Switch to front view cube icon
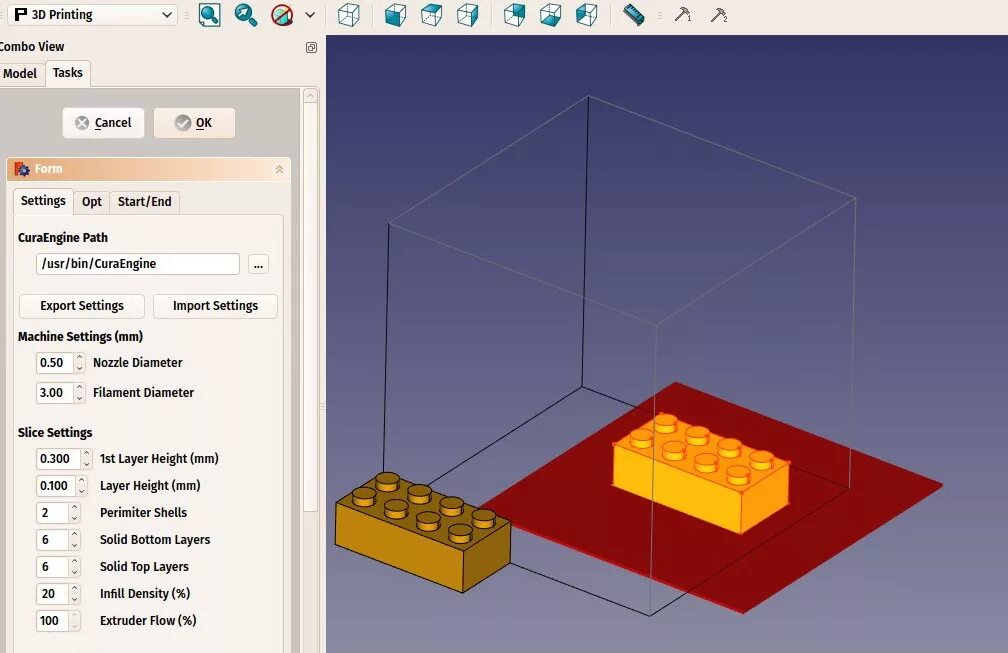The image size is (1008, 653). click(395, 15)
